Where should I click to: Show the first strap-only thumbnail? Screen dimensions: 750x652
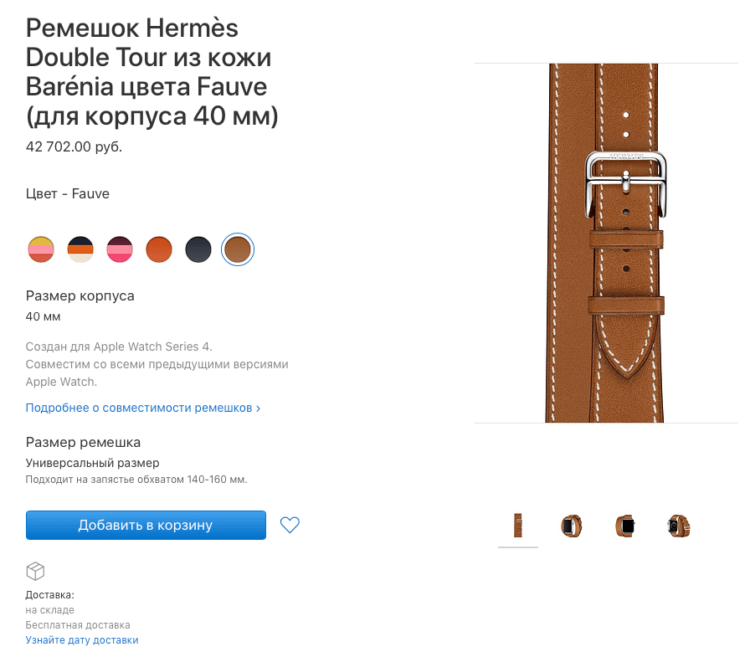click(518, 525)
